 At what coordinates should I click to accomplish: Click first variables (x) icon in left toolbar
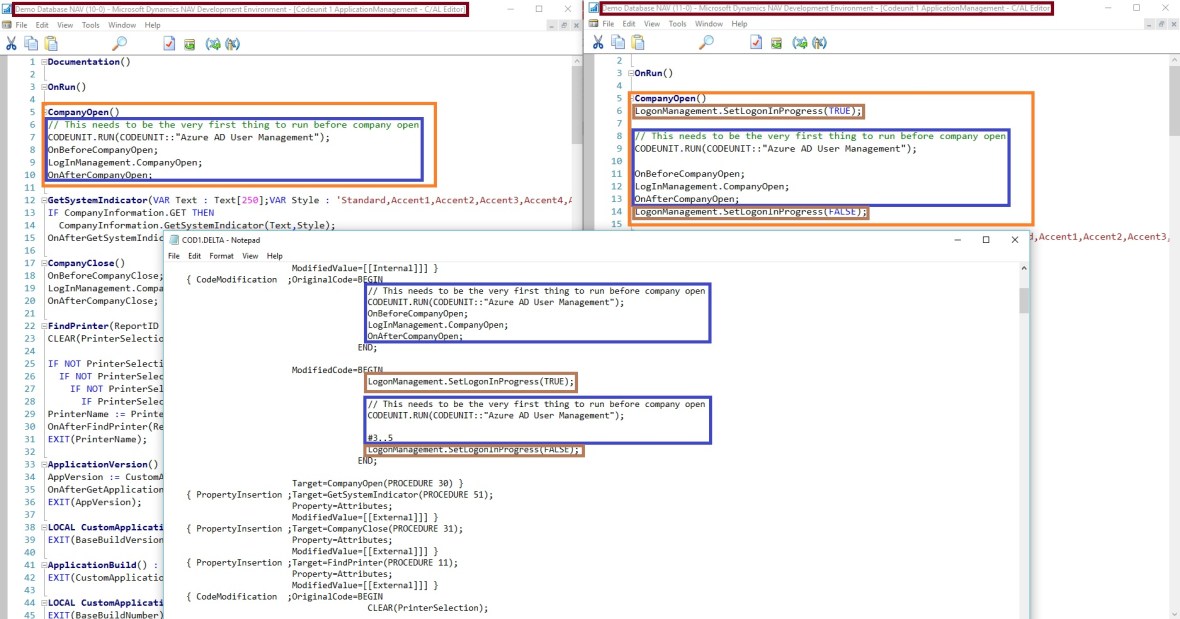click(212, 43)
